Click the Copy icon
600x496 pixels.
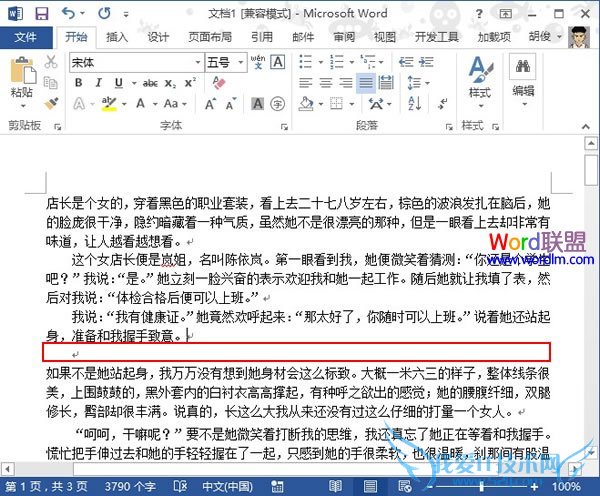[x=51, y=82]
